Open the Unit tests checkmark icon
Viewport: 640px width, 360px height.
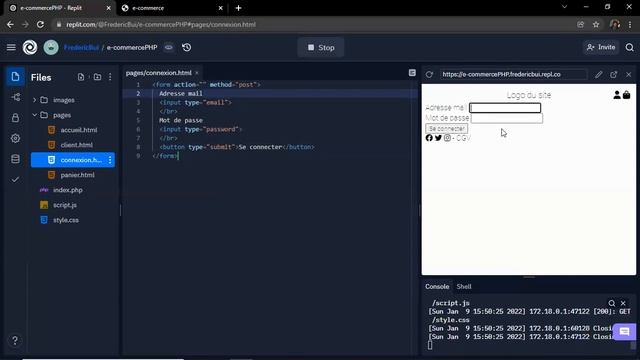15,180
